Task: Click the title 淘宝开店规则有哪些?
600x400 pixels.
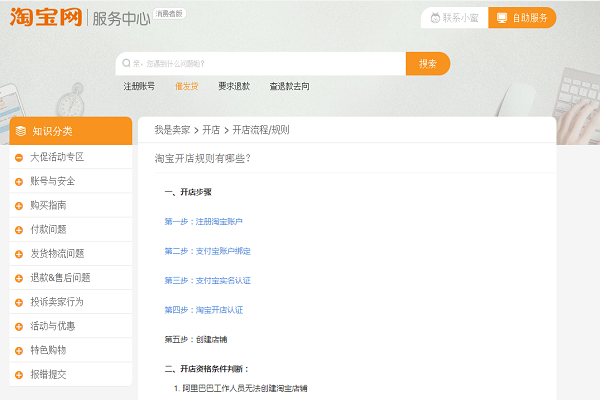Action: 202,158
